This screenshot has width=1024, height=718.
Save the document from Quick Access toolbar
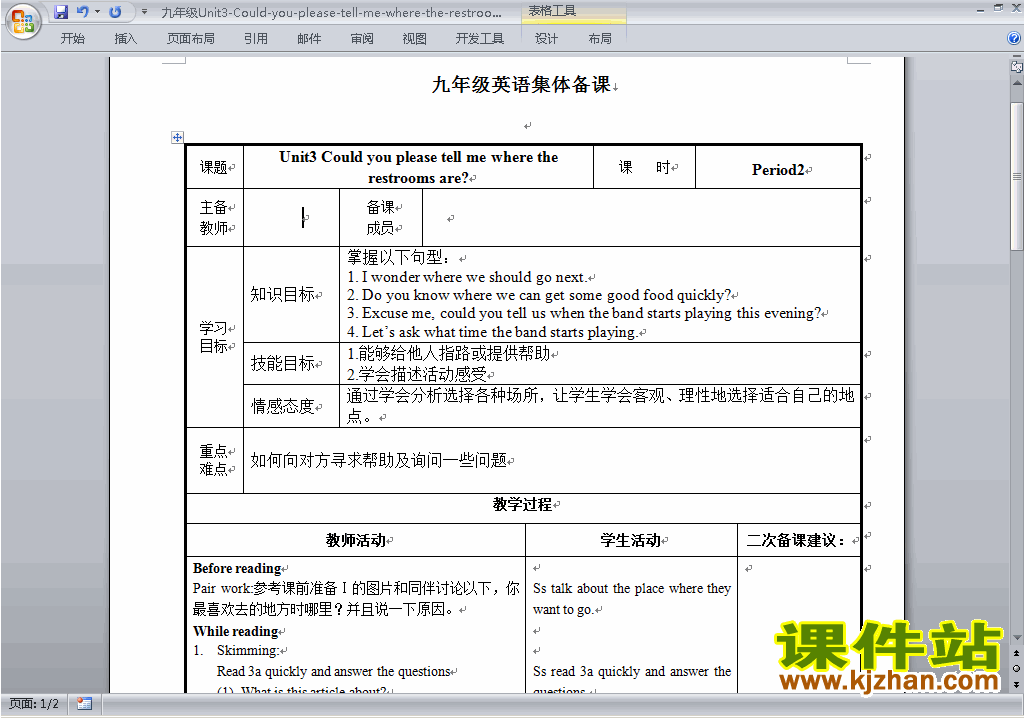pos(61,12)
